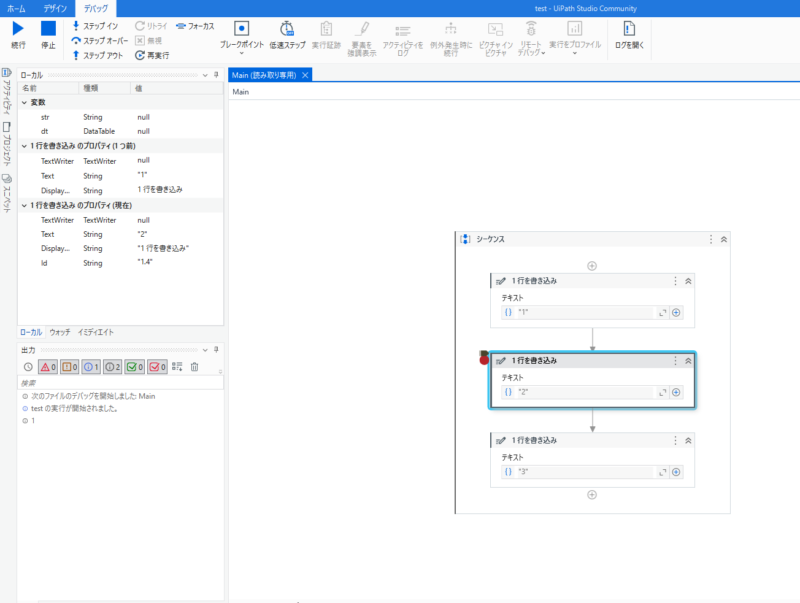Viewport: 800px width, 603px height.
Task: Toggle warning messages filter in Output
Action: click(69, 367)
